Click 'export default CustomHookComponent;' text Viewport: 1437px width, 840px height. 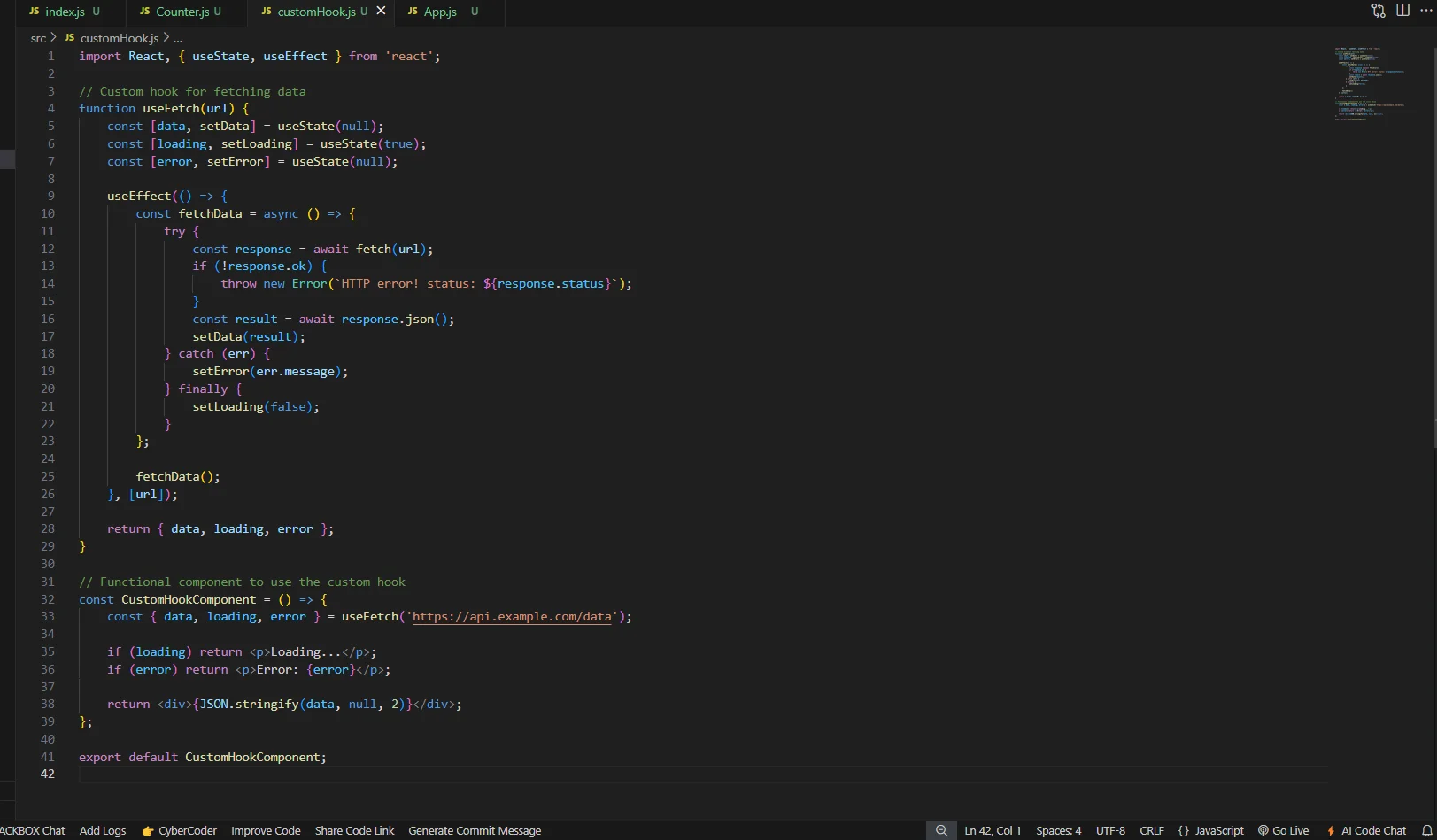pyautogui.click(x=203, y=757)
